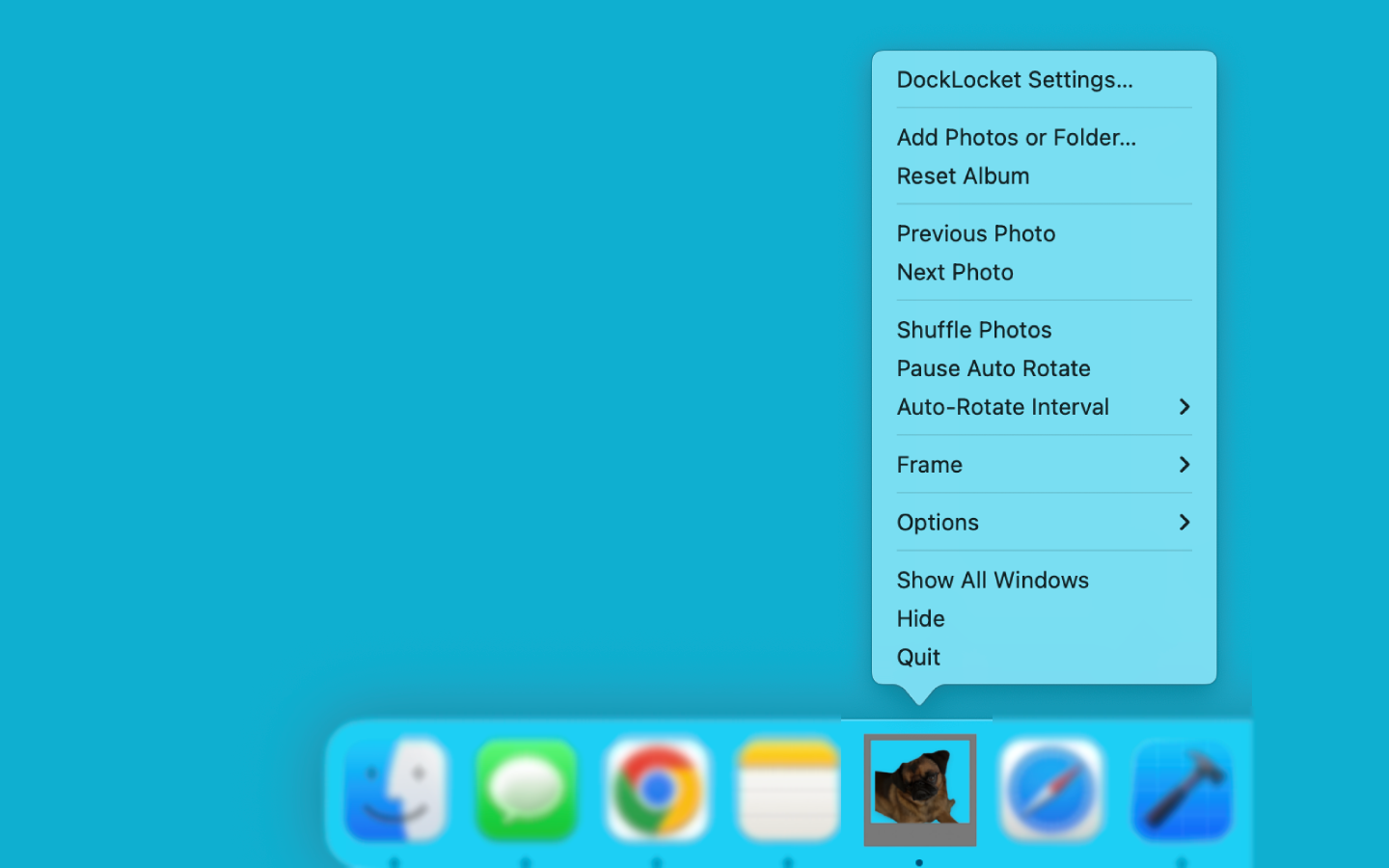The image size is (1389, 868).
Task: Quit DockLocket from the menu
Action: (918, 657)
